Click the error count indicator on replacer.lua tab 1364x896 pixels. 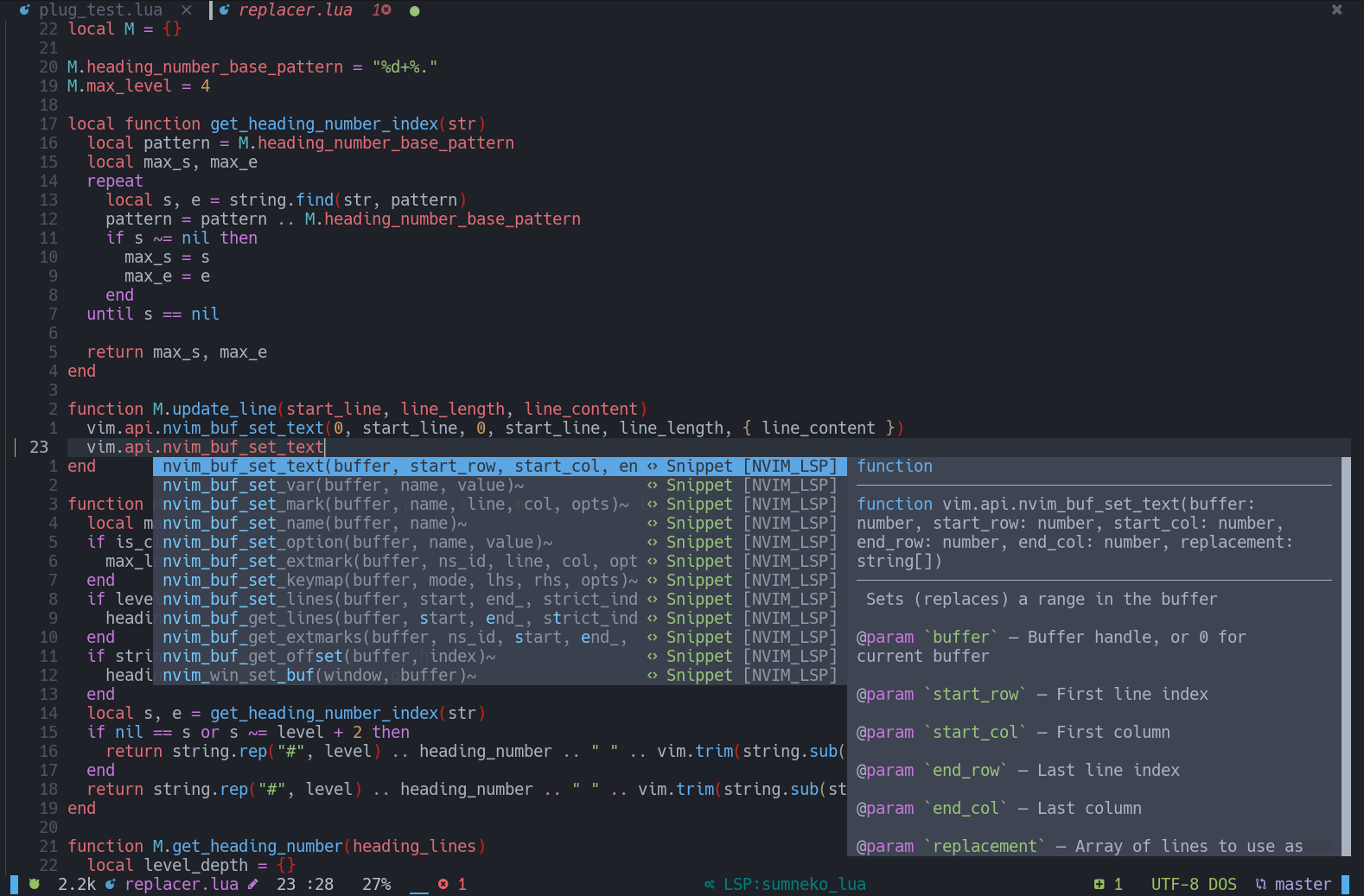pos(381,10)
